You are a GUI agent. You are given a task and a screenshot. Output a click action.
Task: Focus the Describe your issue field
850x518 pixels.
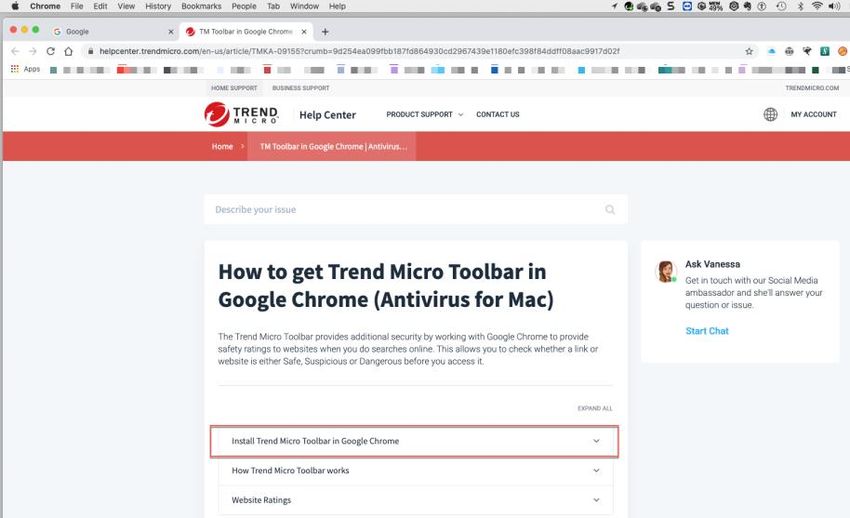click(x=416, y=210)
